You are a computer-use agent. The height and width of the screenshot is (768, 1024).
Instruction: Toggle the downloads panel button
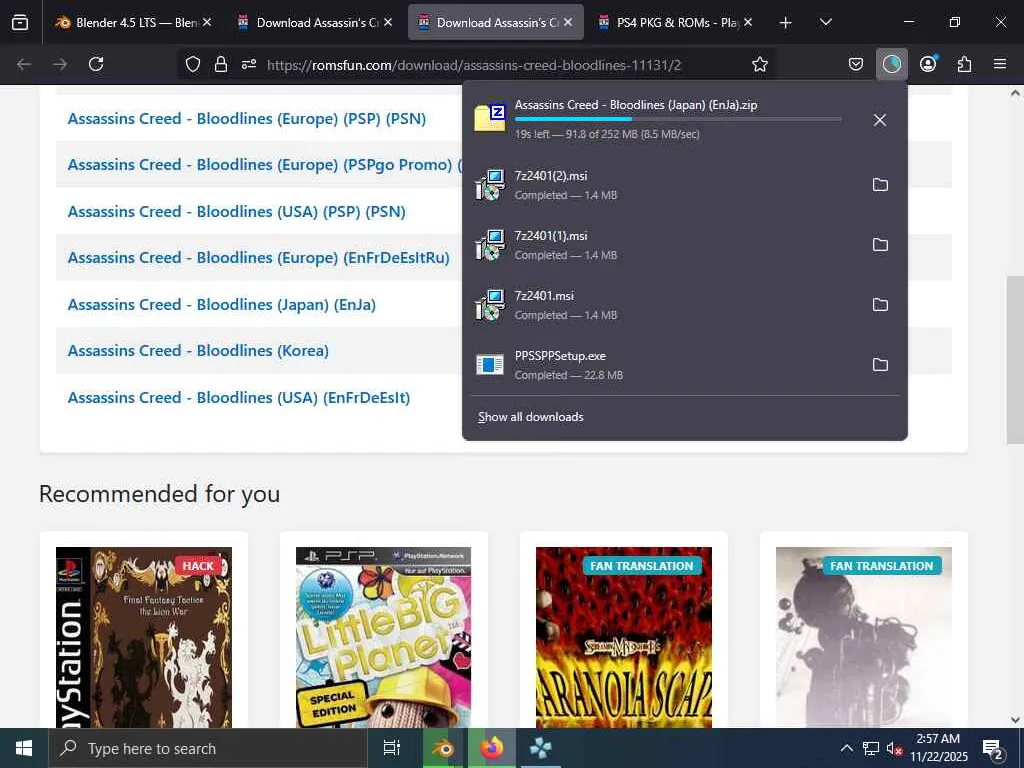coord(891,64)
